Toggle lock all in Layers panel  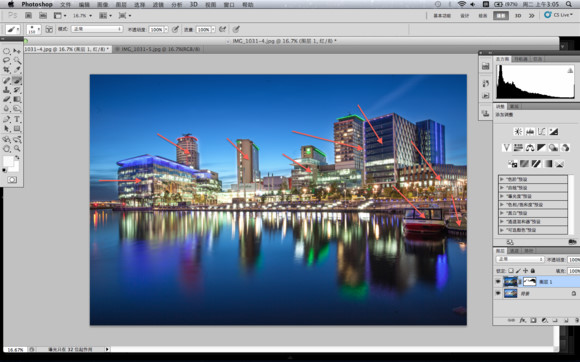[x=533, y=271]
